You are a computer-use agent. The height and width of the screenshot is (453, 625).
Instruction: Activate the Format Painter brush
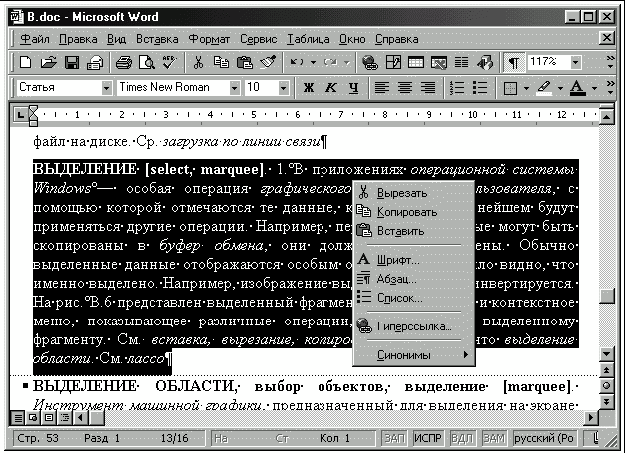(268, 62)
